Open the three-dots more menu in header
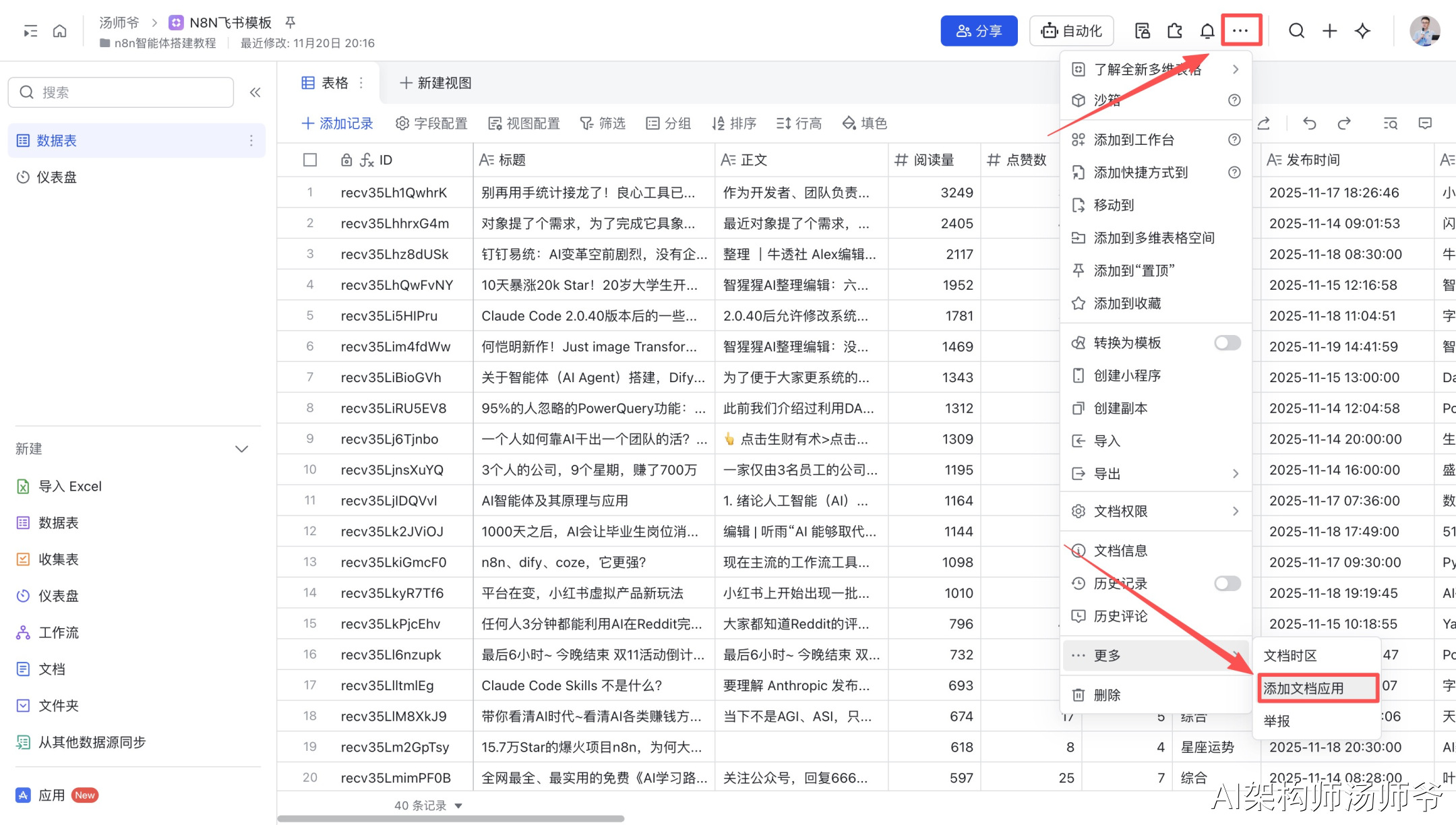Viewport: 1456px width, 825px height. point(1240,31)
